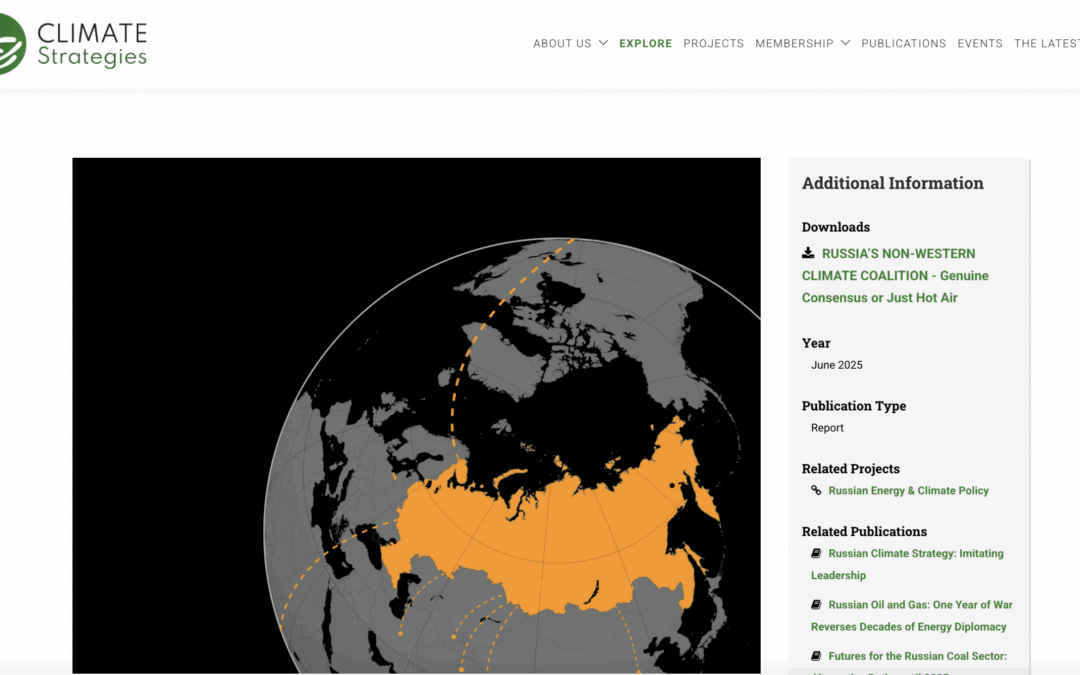Click the book icon beside Russian Climate Strategy
The image size is (1080, 675).
tap(816, 553)
